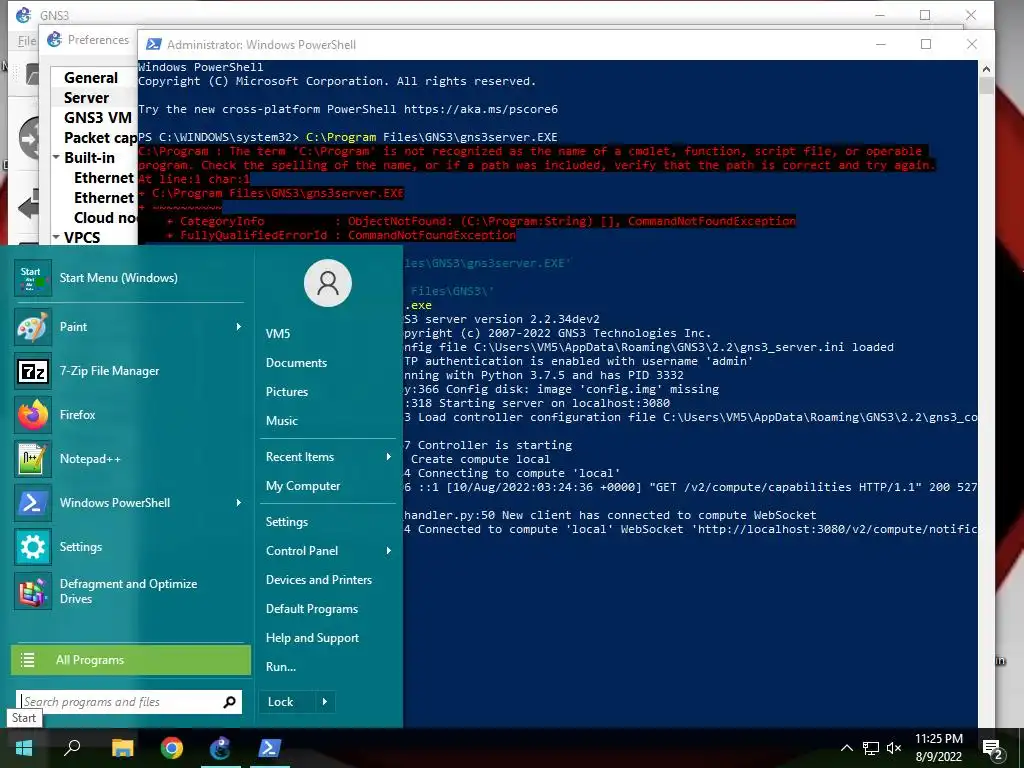
Task: Switch to GNS3 taskbar icon
Action: click(x=221, y=748)
